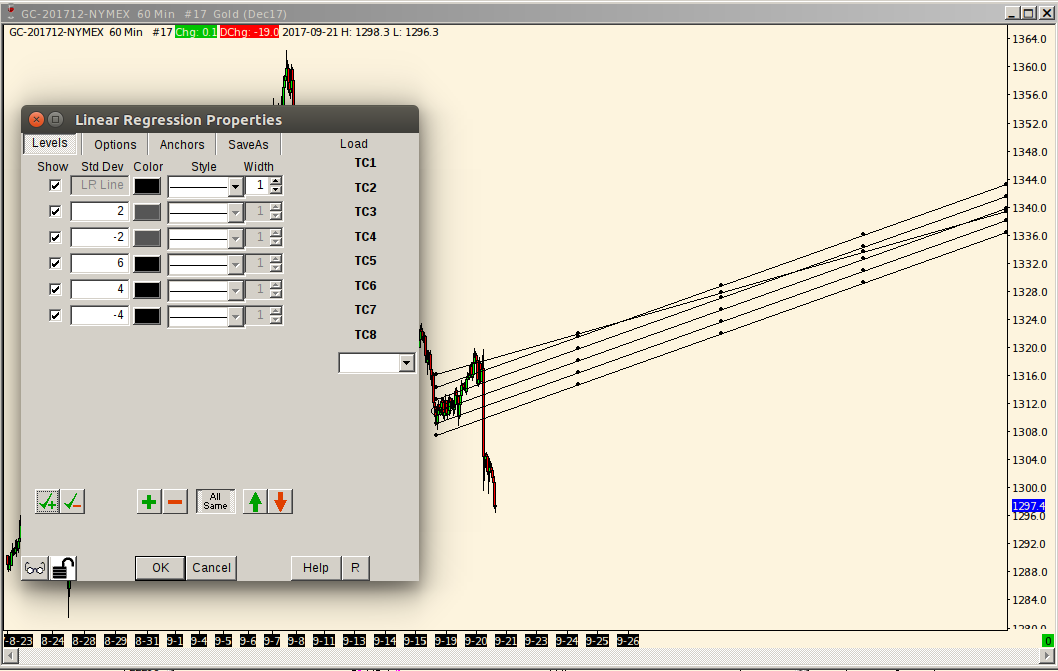Toggle Show checkbox for Std Dev -4 row
This screenshot has width=1058, height=671.
click(x=55, y=315)
